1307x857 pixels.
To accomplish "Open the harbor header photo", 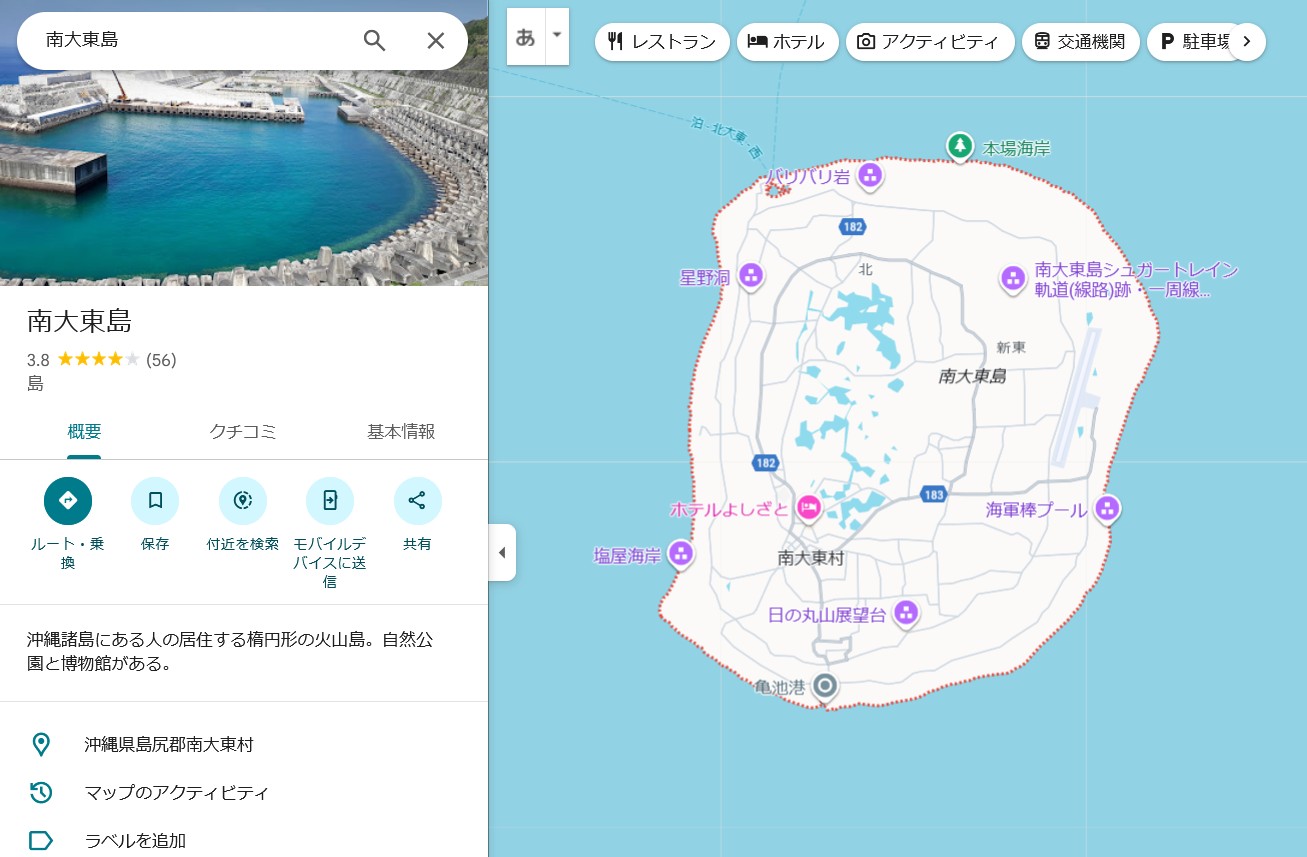I will click(244, 180).
